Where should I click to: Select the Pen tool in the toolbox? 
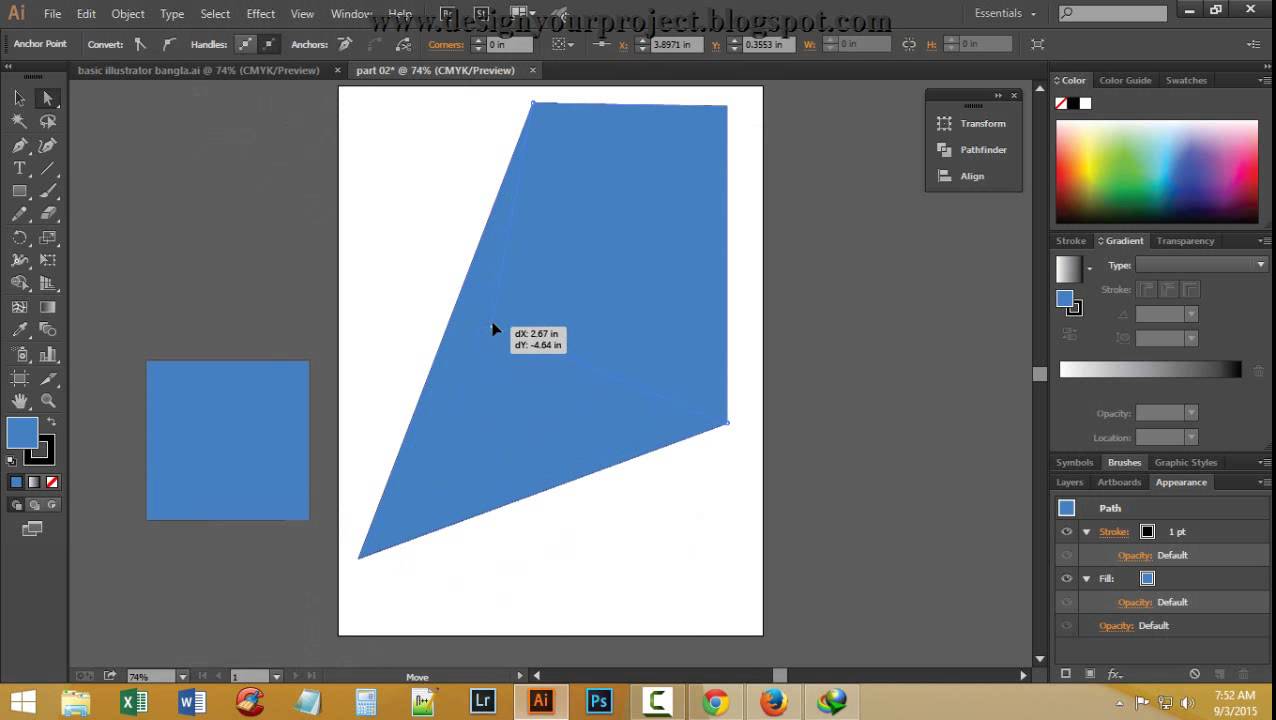point(19,145)
